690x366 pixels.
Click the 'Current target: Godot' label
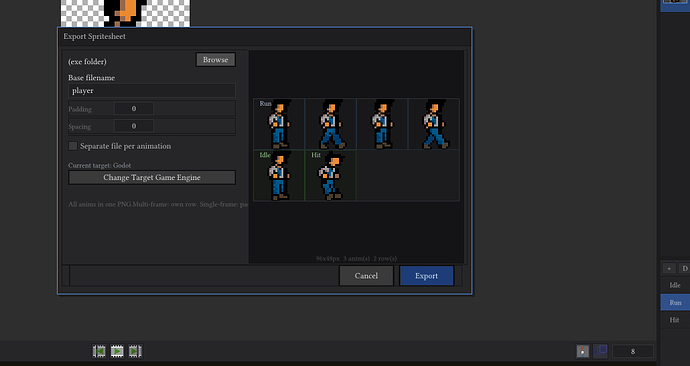99,165
